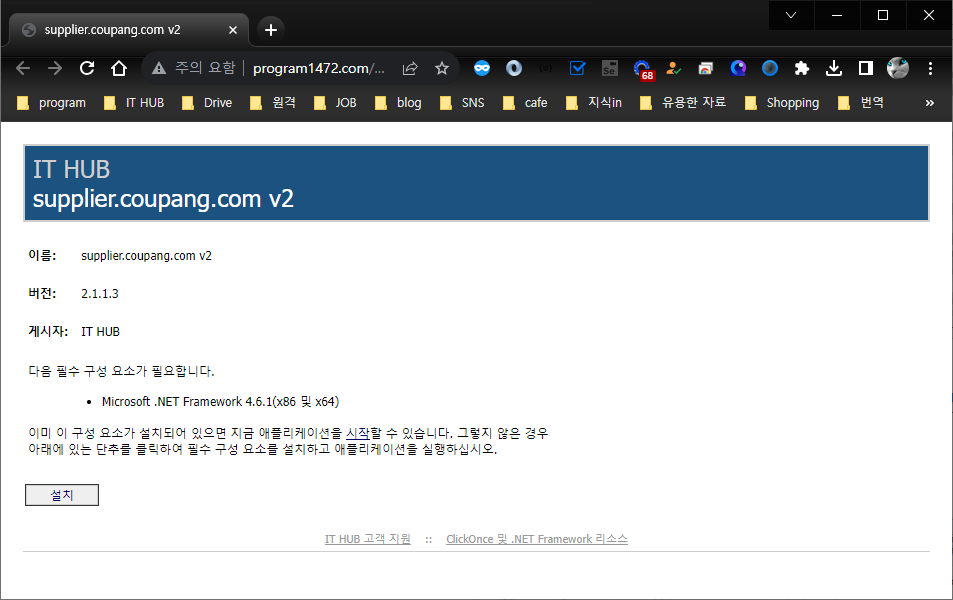Click the address bar URL field
The width and height of the screenshot is (953, 600).
(318, 69)
